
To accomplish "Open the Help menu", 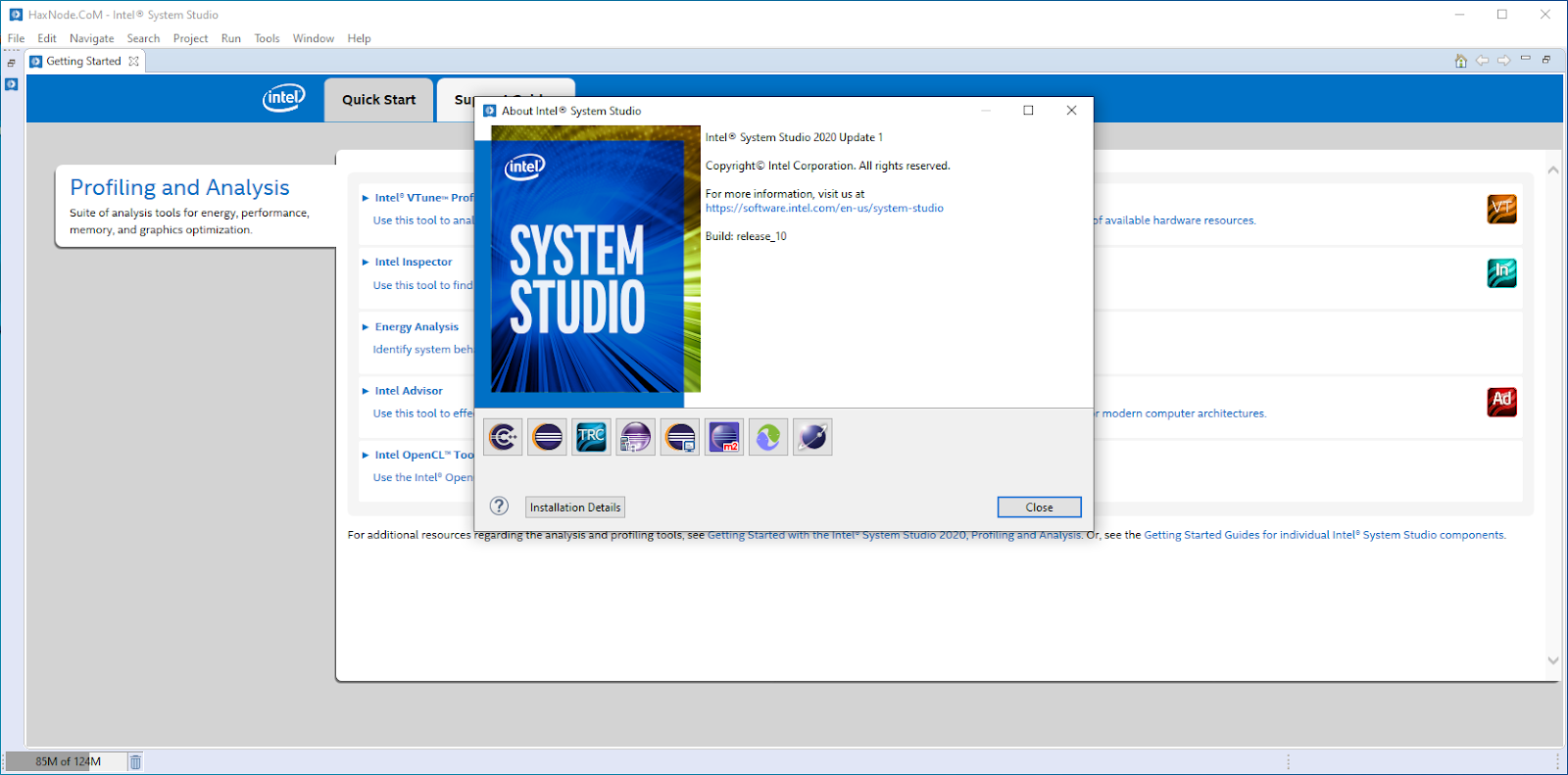I will [359, 38].
